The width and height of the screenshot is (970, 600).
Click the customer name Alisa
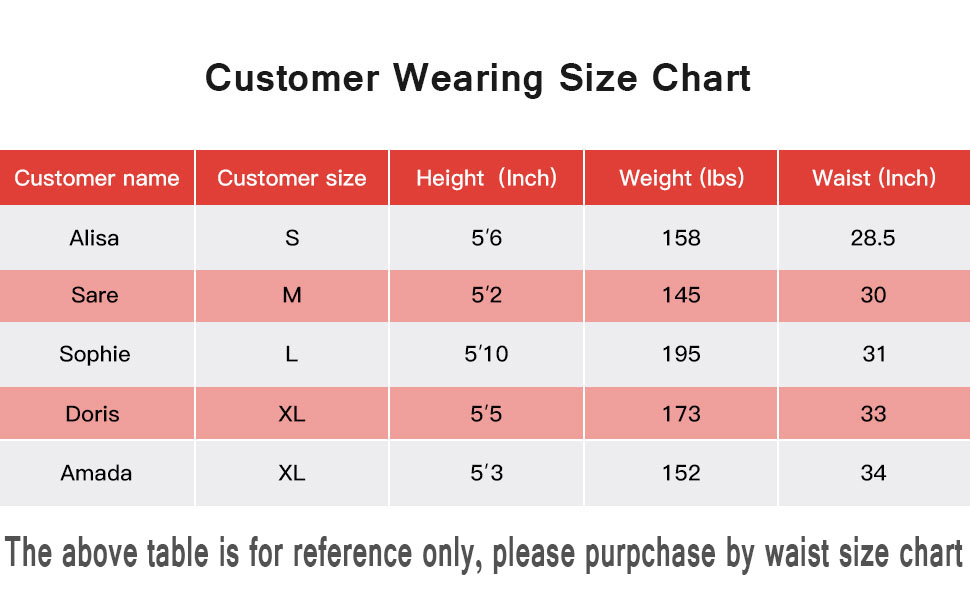[x=94, y=238]
